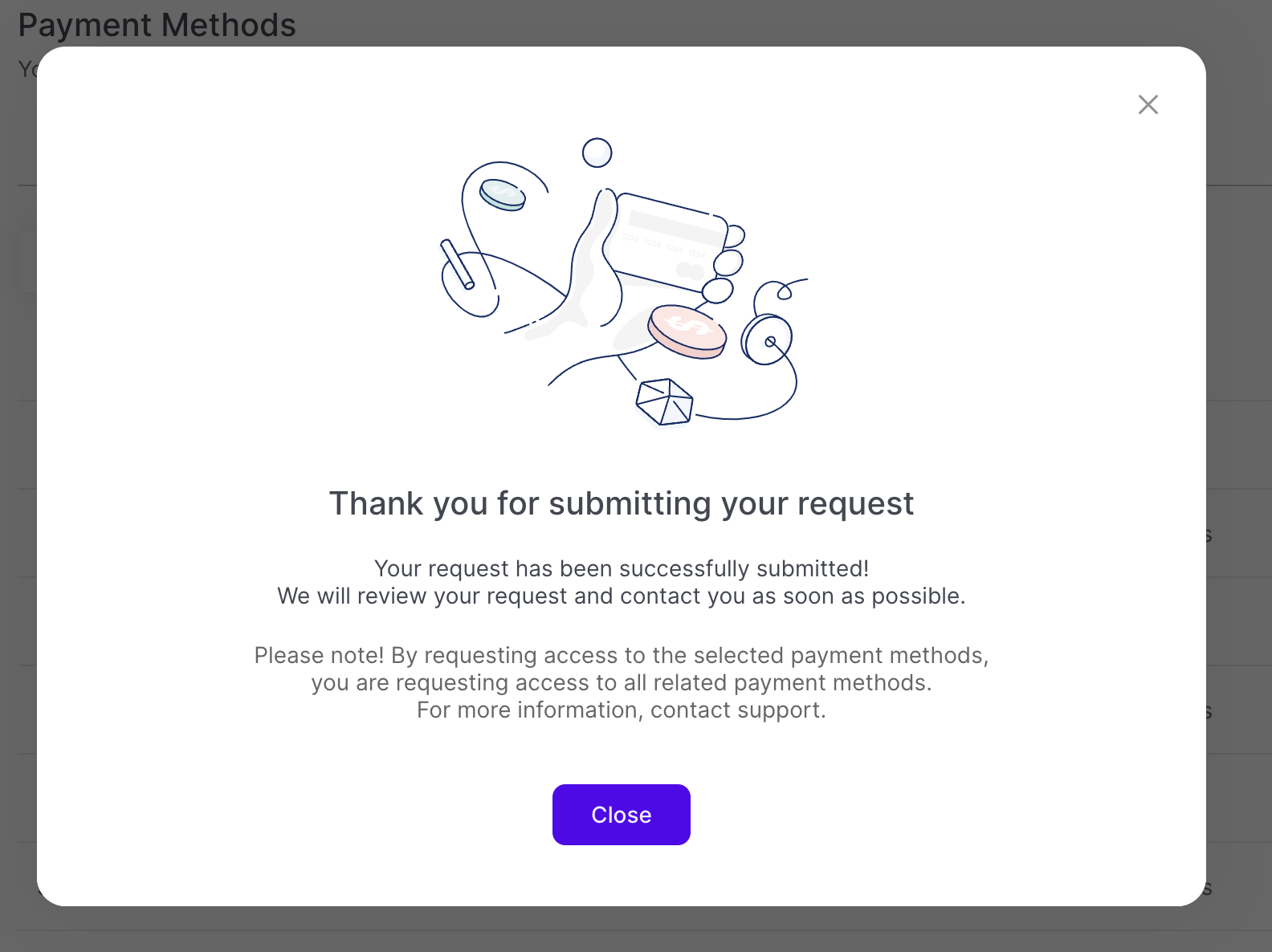Click the small cylinder stick in illustration
This screenshot has height=952, width=1272.
click(458, 263)
